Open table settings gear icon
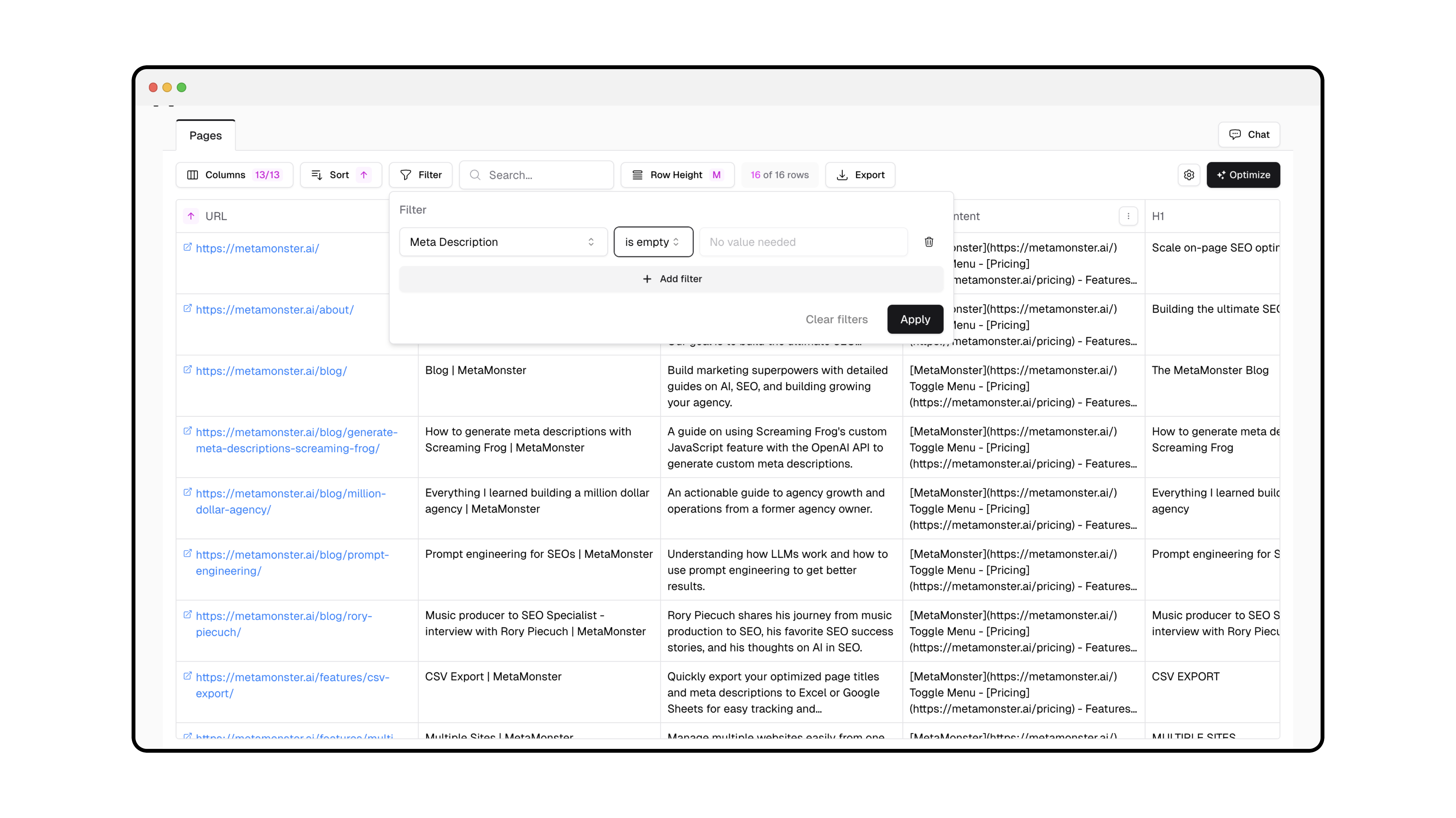 (1189, 175)
